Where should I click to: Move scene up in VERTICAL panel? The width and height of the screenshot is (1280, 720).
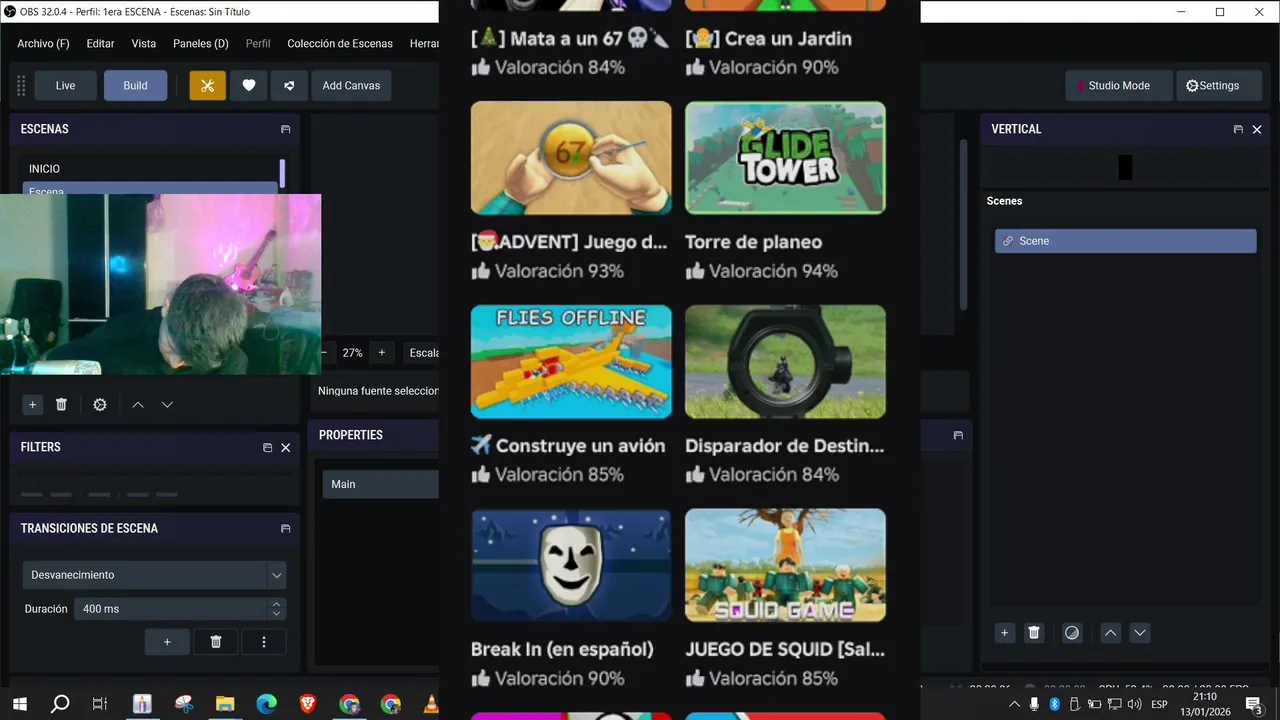click(x=1110, y=633)
